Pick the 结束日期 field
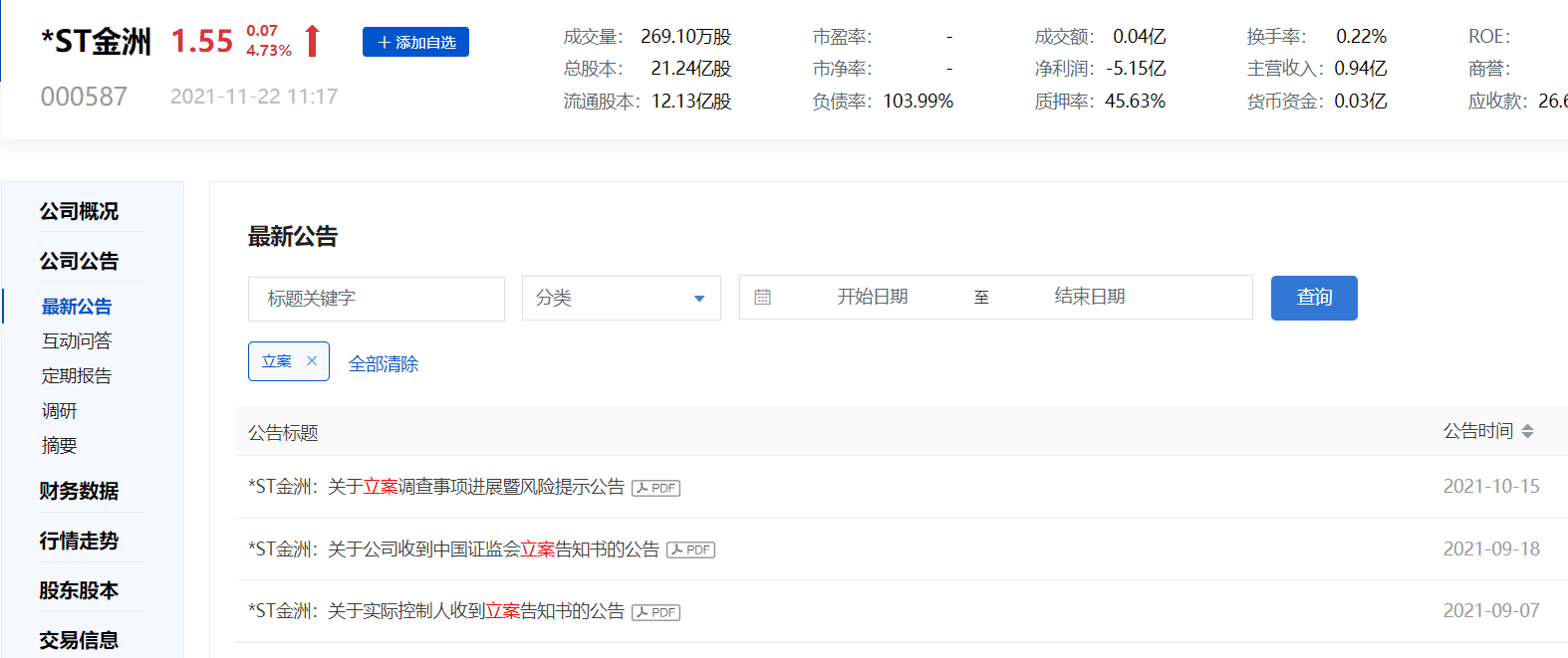 (1090, 297)
